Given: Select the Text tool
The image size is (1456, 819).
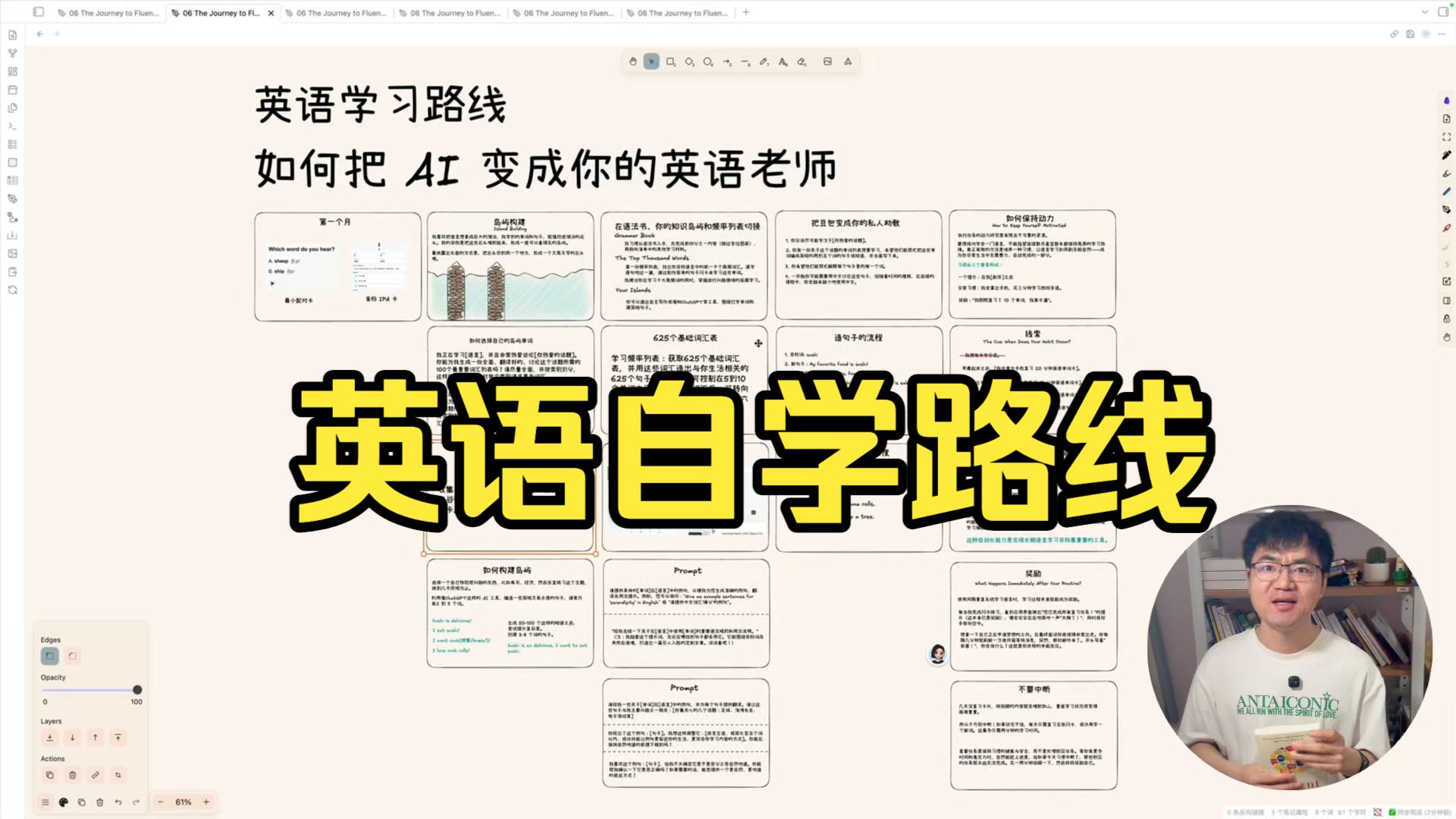Looking at the screenshot, I should pyautogui.click(x=783, y=61).
